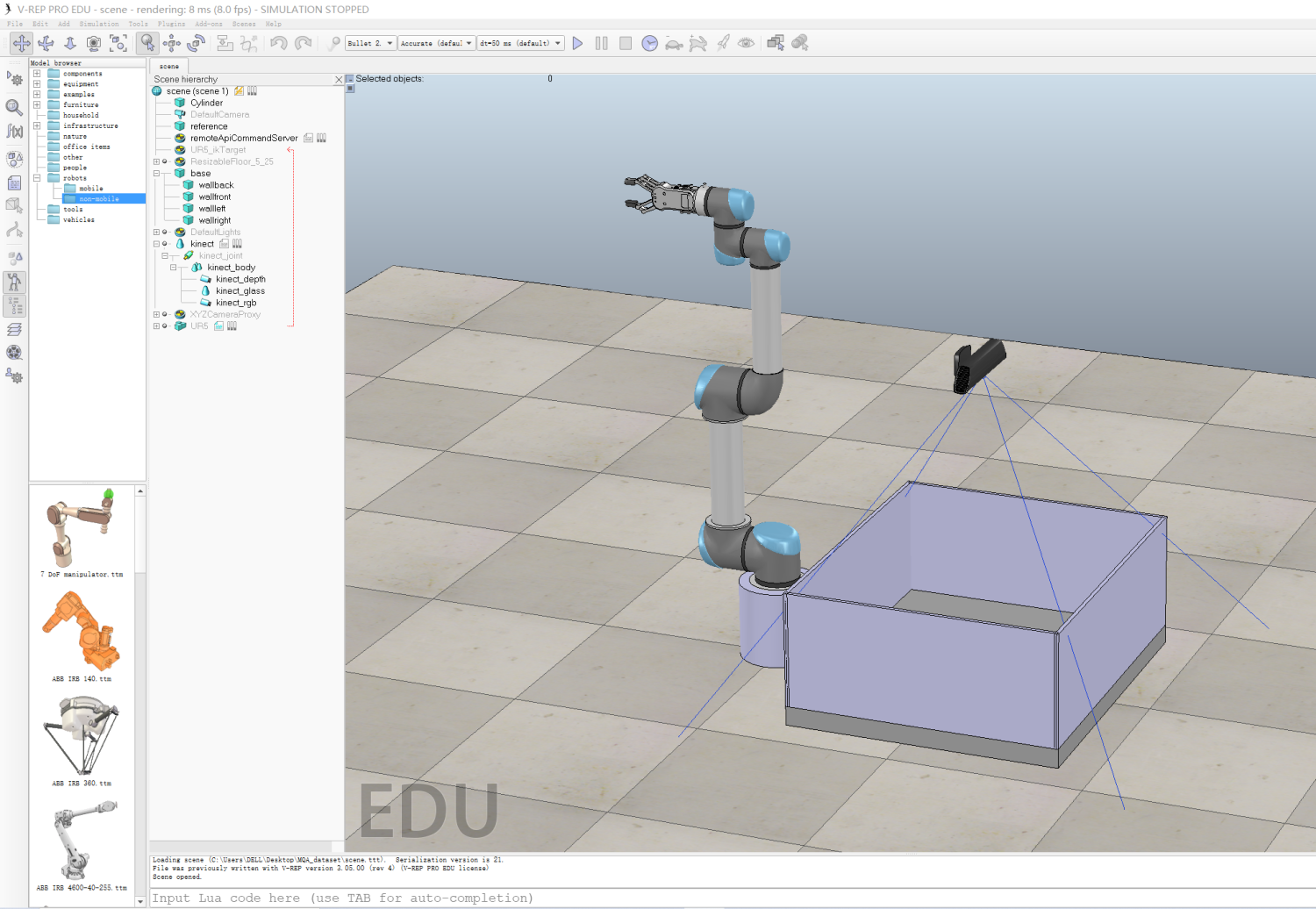Viewport: 1316px width, 909px height.
Task: Open the layers dialog icon
Action: pyautogui.click(x=14, y=329)
